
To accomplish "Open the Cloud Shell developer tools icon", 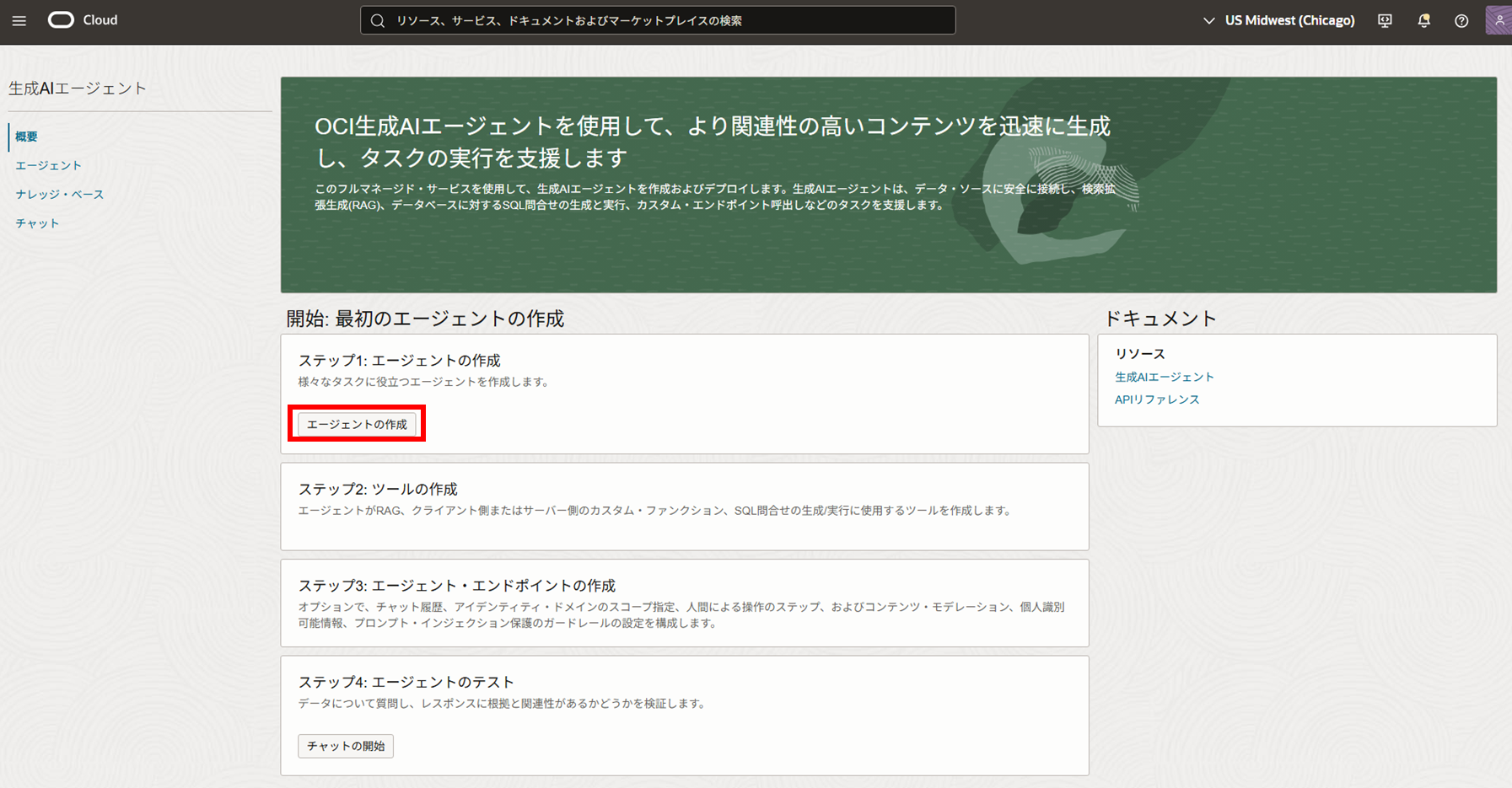I will [x=1385, y=20].
